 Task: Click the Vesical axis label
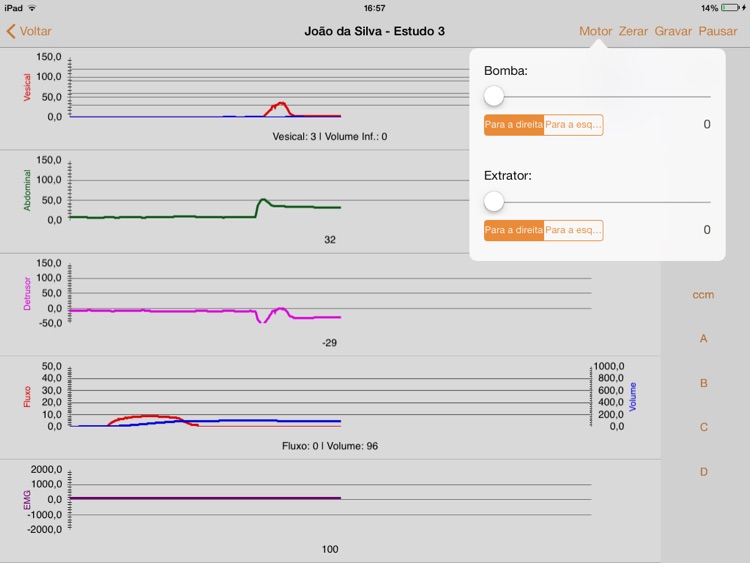click(x=27, y=87)
